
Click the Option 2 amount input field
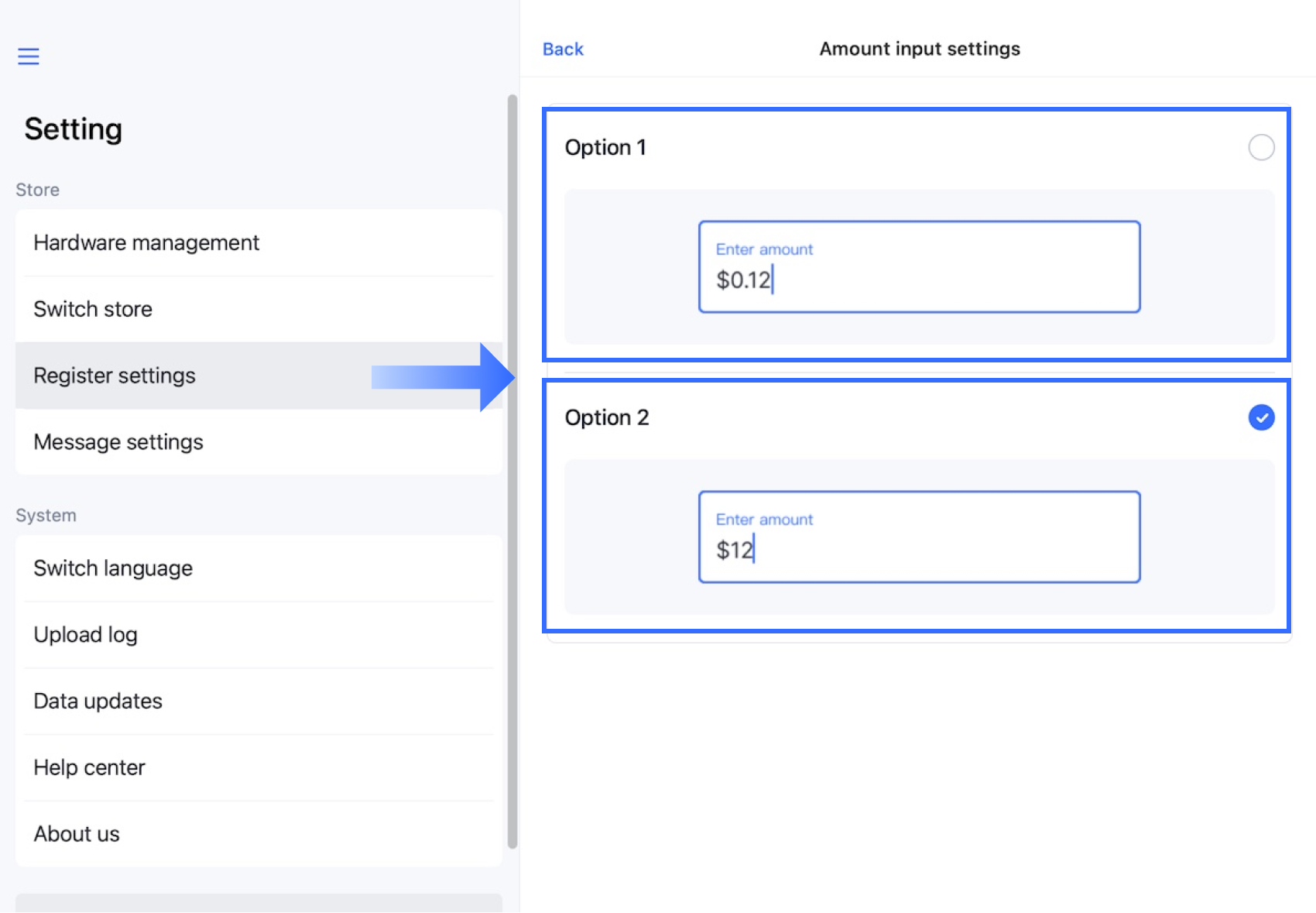919,537
